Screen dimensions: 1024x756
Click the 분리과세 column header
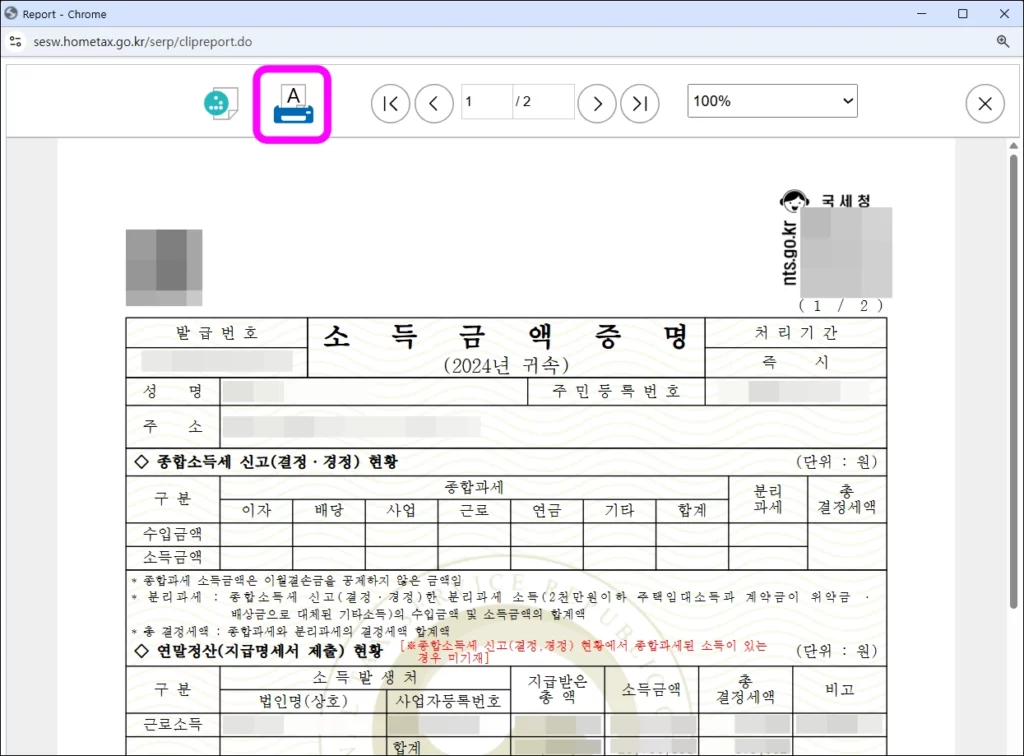(768, 499)
